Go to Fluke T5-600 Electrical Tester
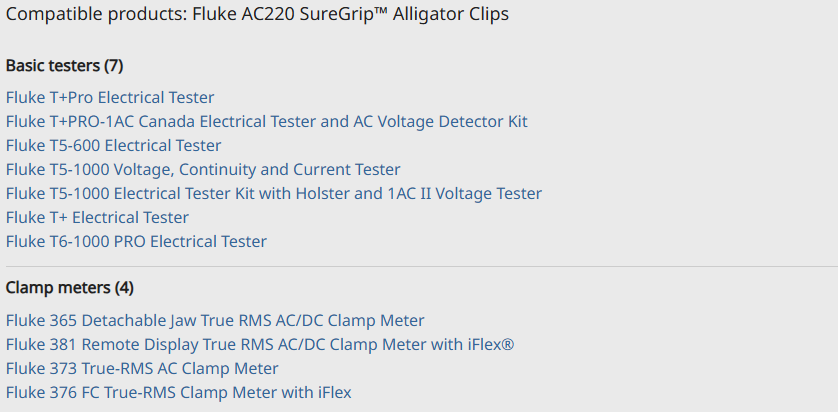838x412 pixels. click(113, 146)
